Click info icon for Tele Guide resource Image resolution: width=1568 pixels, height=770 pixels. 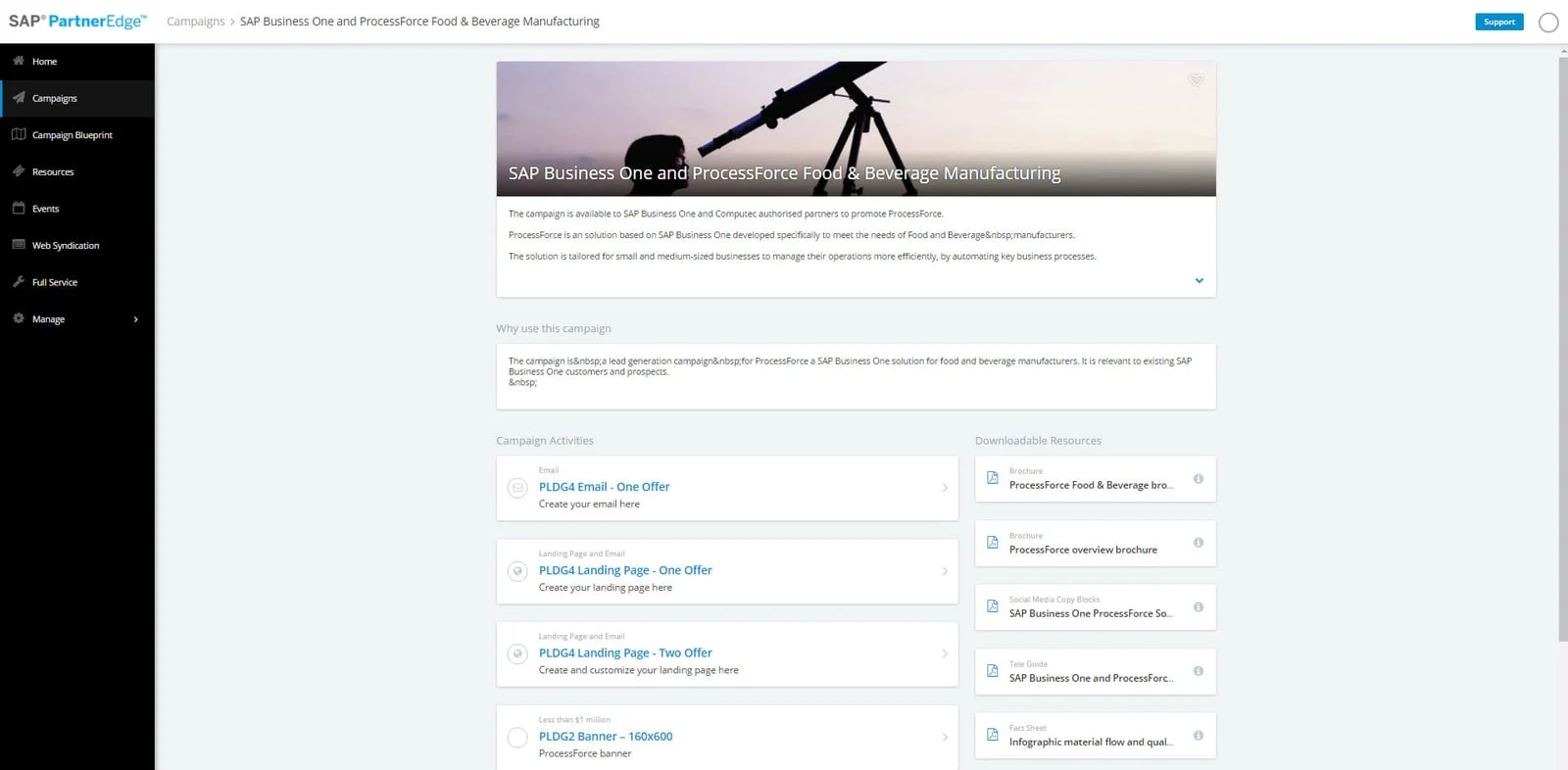[1198, 671]
